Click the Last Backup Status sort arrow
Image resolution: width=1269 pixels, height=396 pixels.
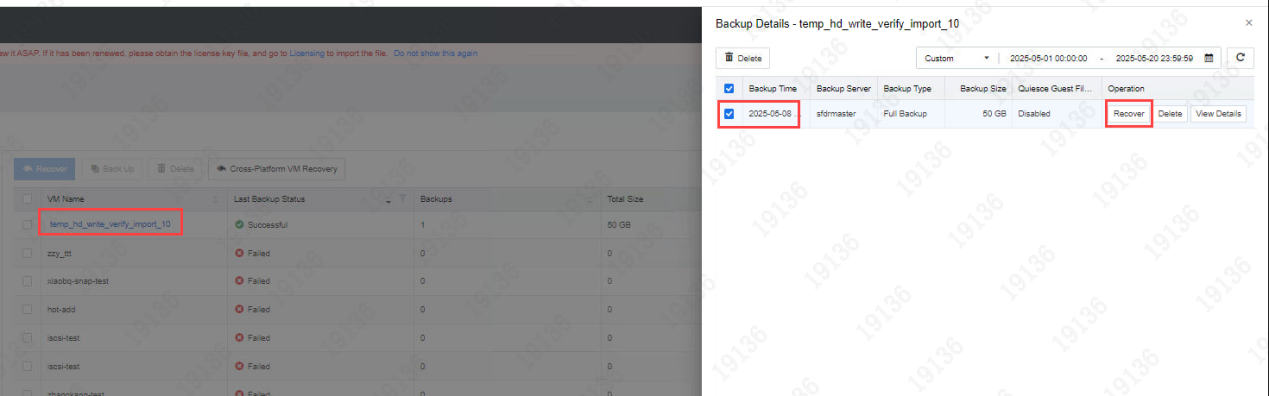pos(389,201)
